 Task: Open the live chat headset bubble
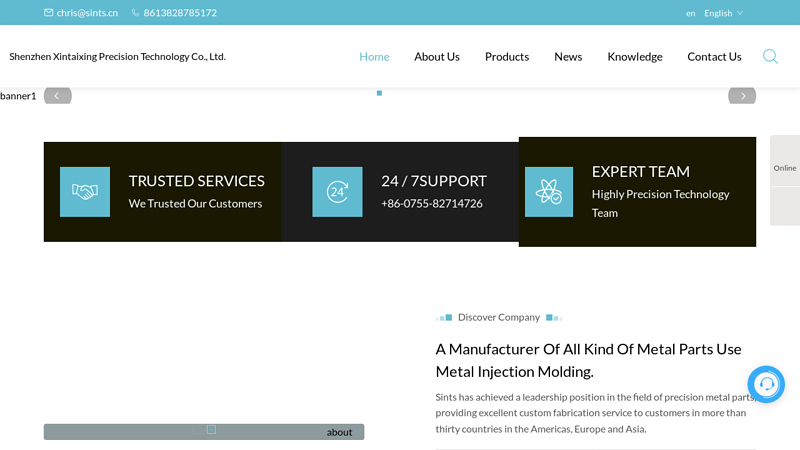(766, 384)
